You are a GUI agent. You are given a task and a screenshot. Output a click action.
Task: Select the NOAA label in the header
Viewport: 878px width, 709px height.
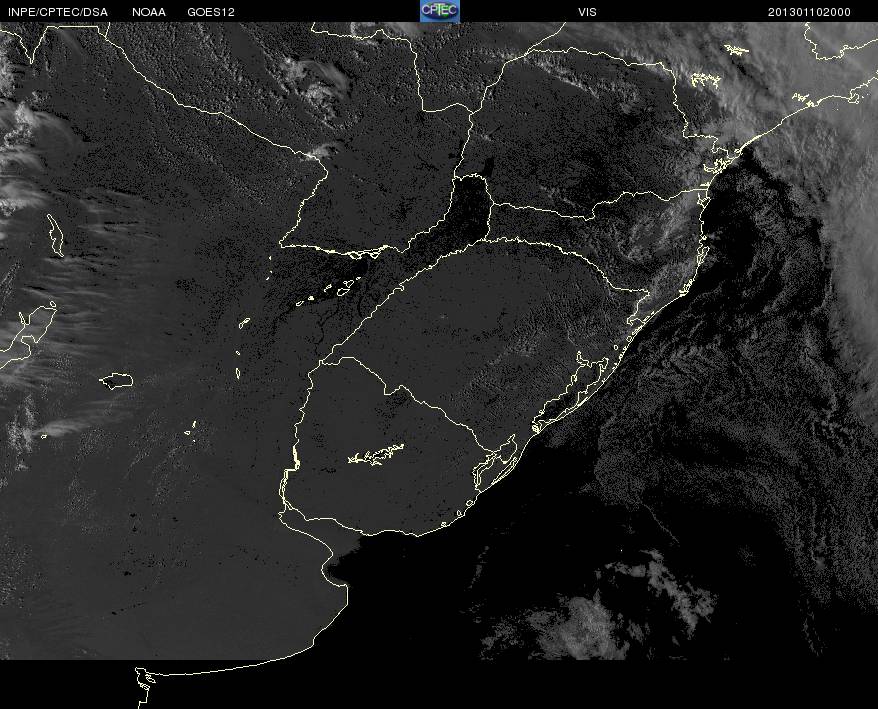pos(149,12)
